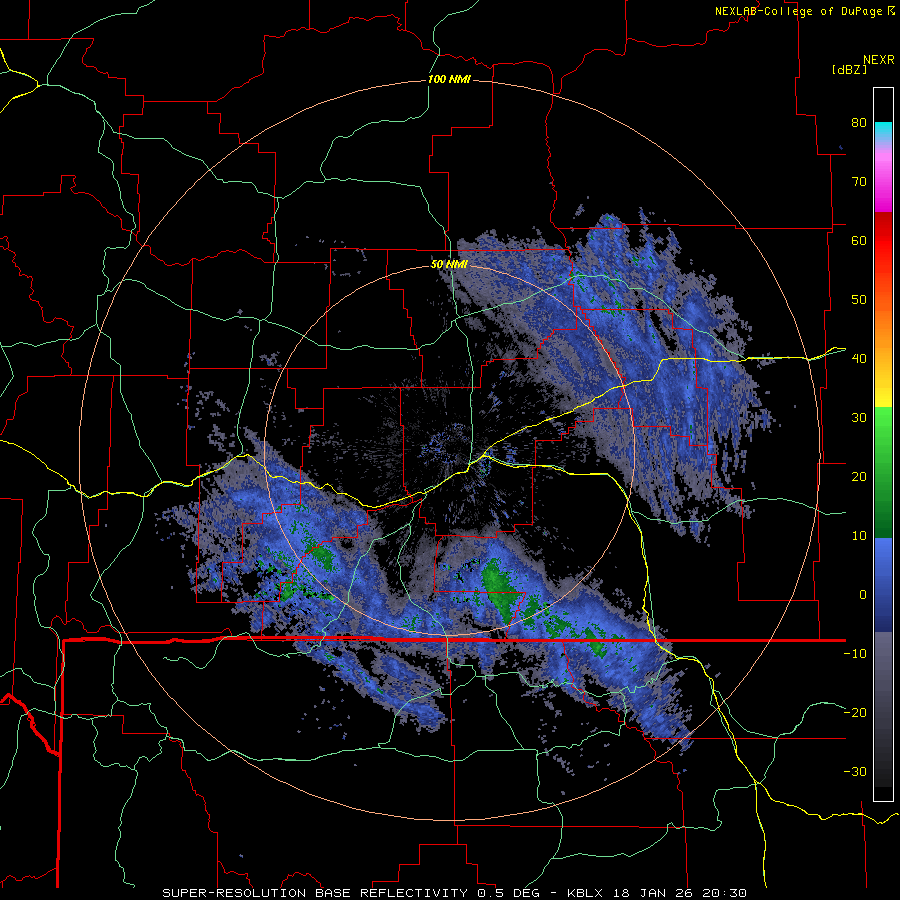Click the -20 value on dBZ scale
Screen dimensions: 900x900
point(855,713)
